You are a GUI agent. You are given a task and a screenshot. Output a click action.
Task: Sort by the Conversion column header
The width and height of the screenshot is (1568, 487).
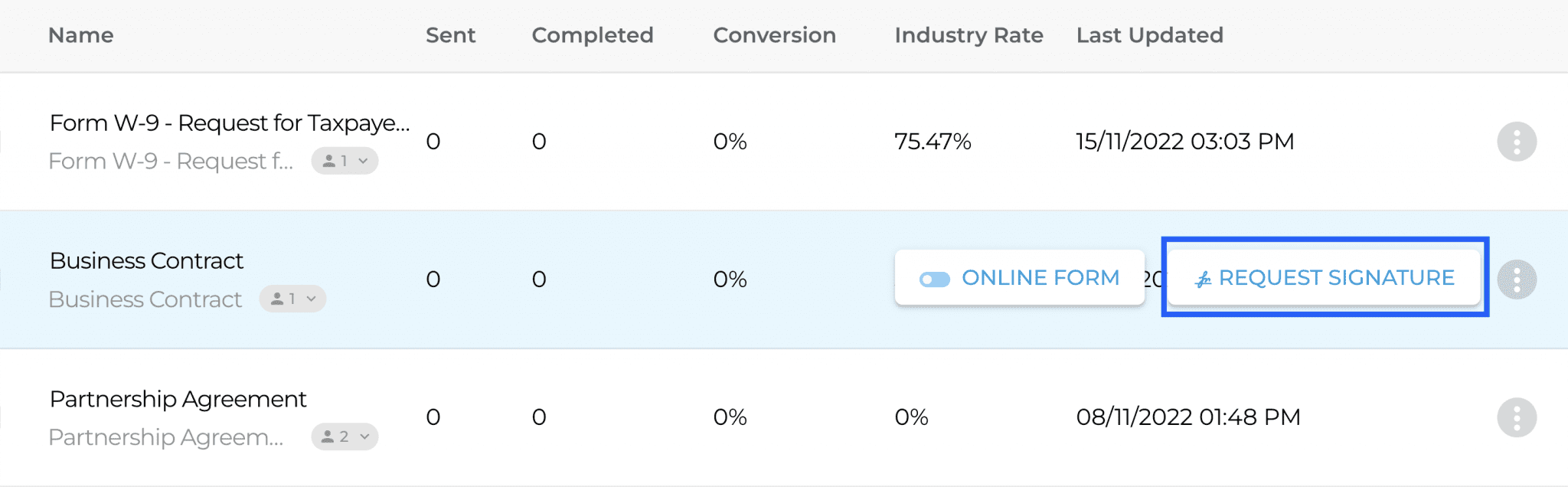pos(775,35)
